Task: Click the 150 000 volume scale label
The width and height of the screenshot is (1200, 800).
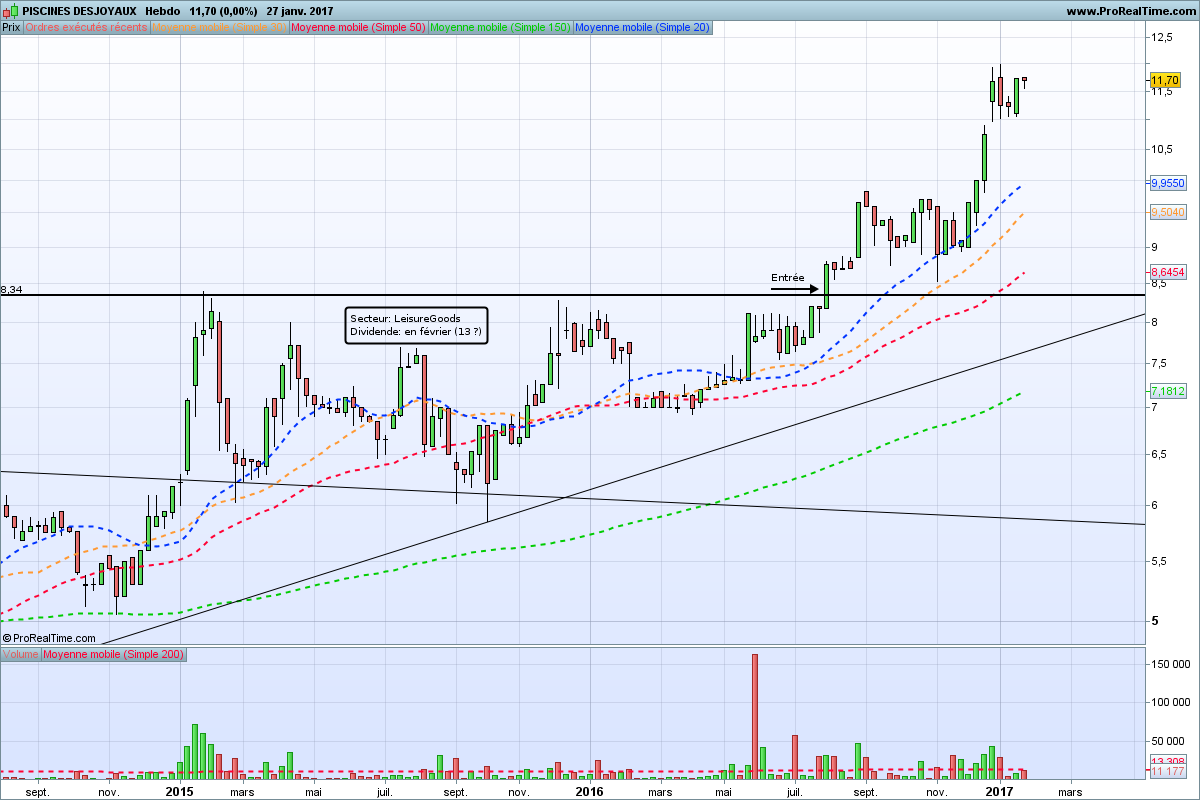Action: pyautogui.click(x=1170, y=664)
